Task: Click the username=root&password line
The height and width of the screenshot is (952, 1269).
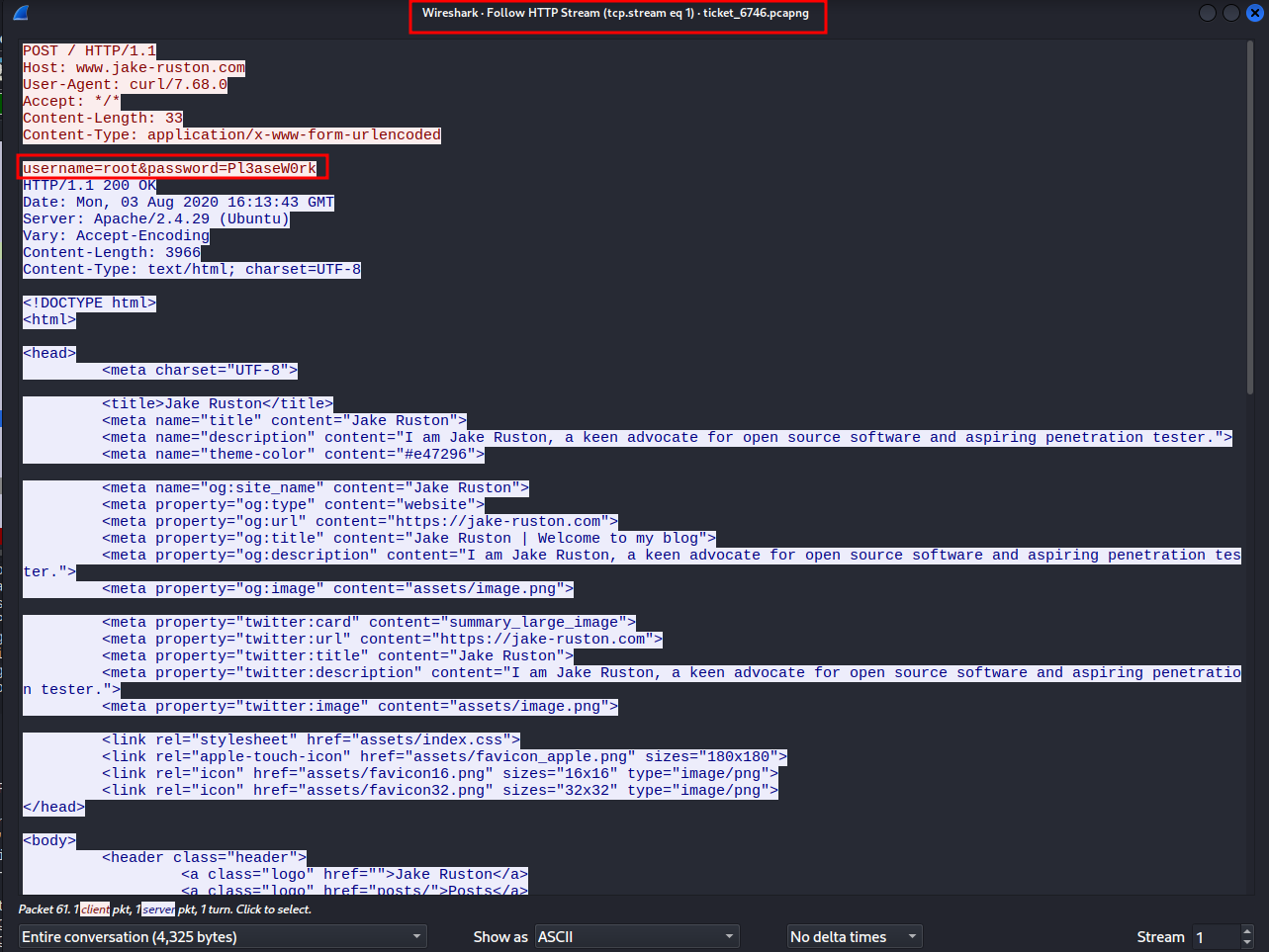Action: [x=170, y=168]
